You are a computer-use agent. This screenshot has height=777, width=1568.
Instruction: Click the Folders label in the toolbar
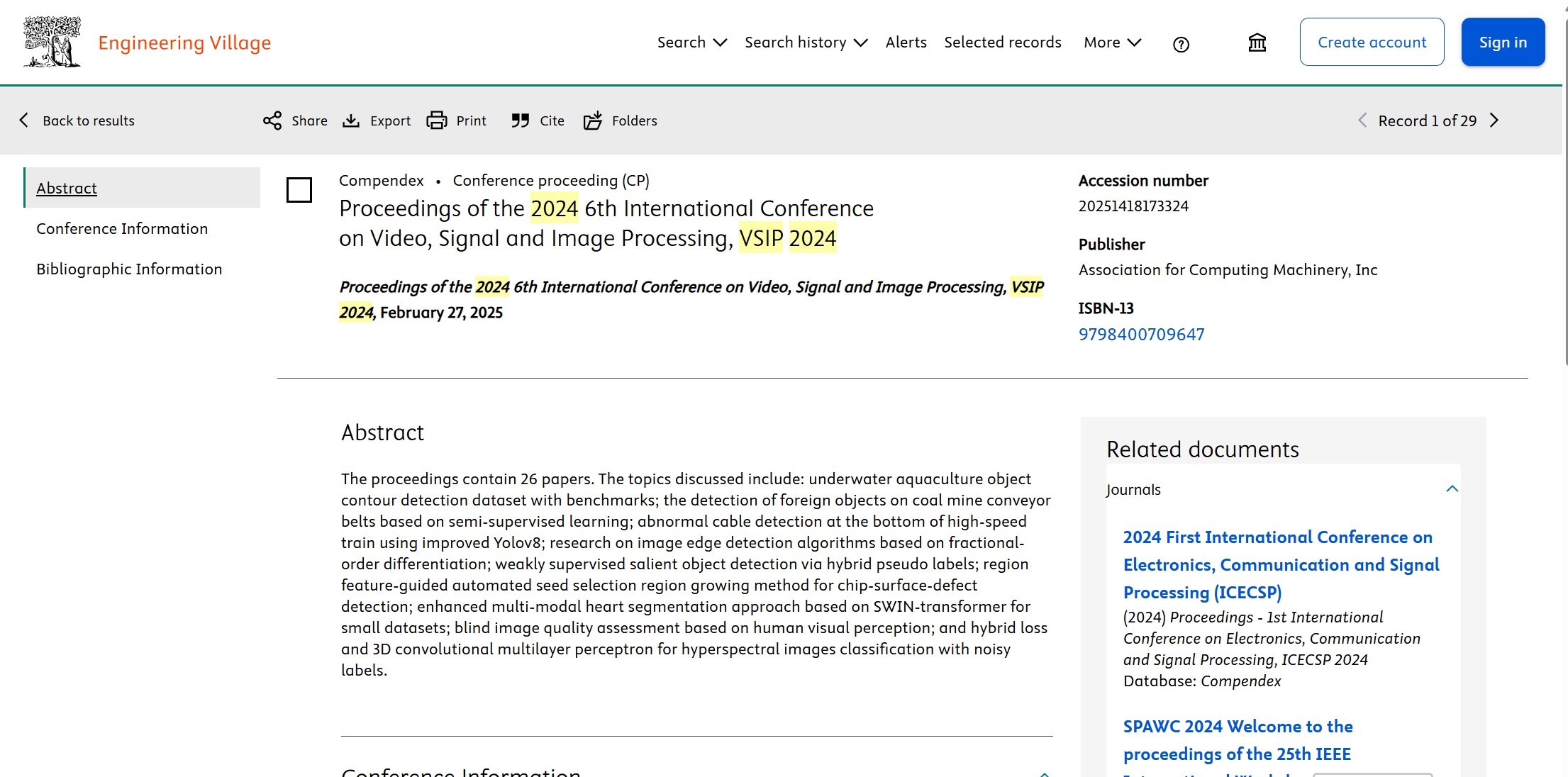(634, 121)
